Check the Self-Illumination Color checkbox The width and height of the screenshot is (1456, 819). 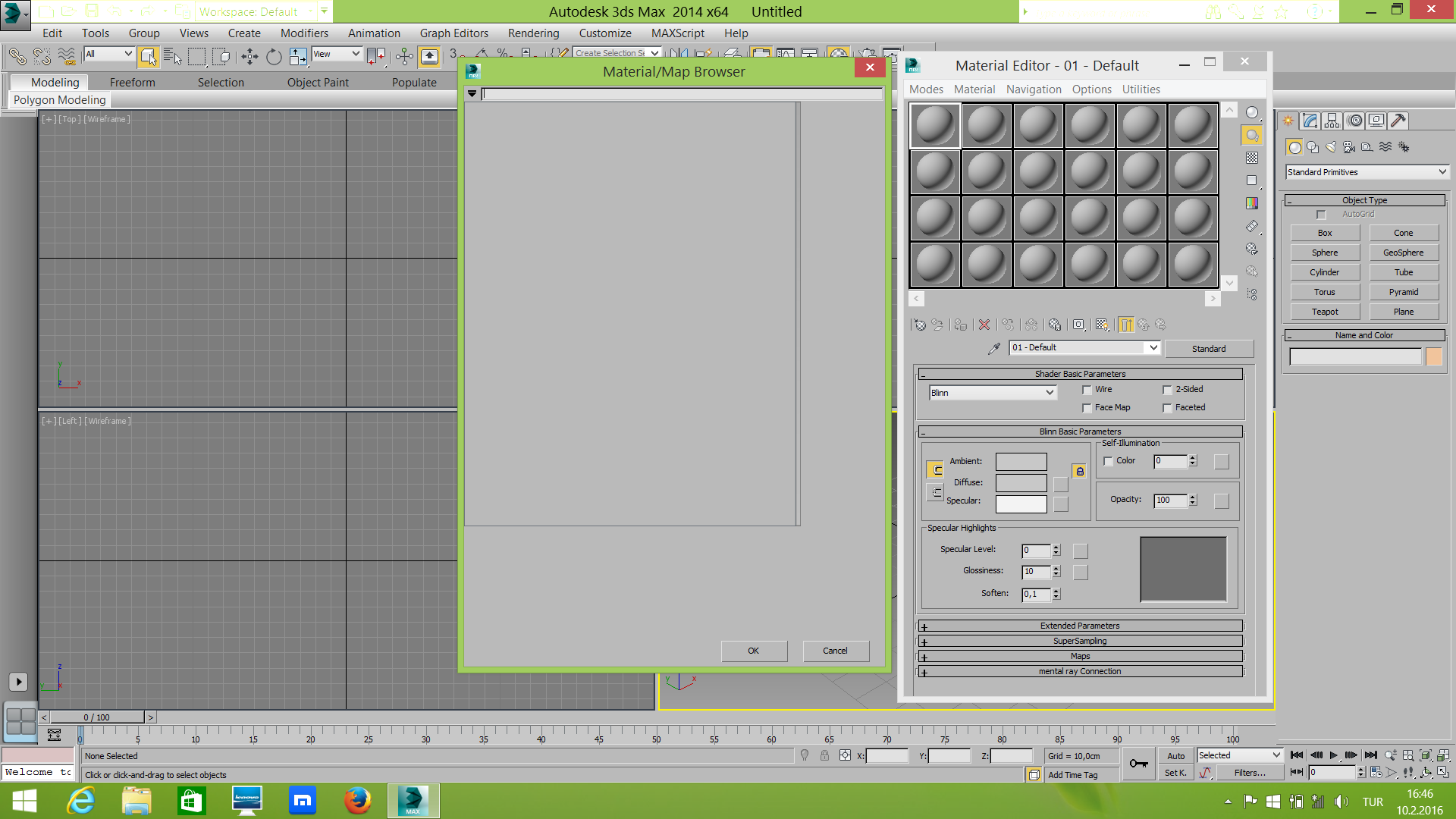tap(1108, 461)
